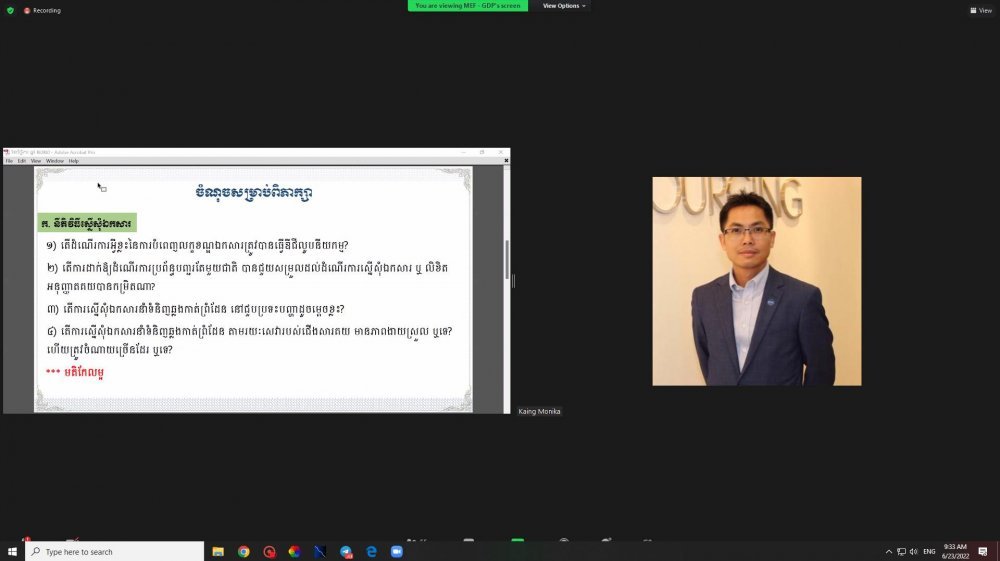Image resolution: width=1000 pixels, height=561 pixels.
Task: Open the Help menu in Acrobat
Action: [74, 161]
